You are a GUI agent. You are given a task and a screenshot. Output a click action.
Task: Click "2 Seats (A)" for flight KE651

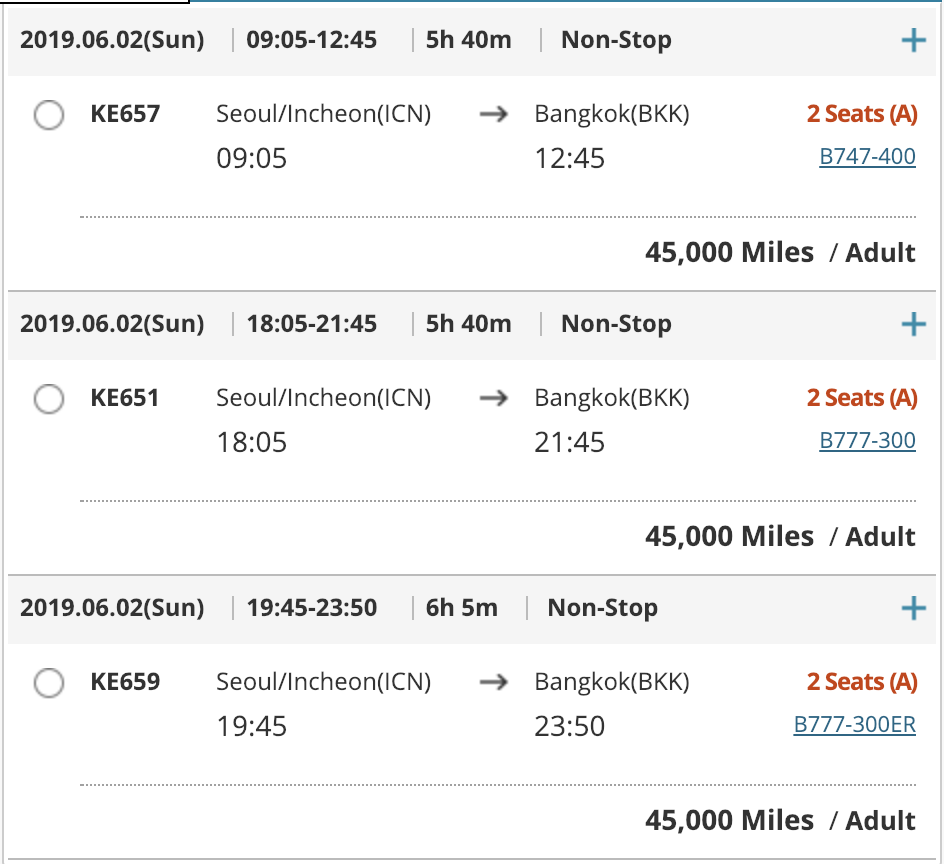tap(862, 398)
